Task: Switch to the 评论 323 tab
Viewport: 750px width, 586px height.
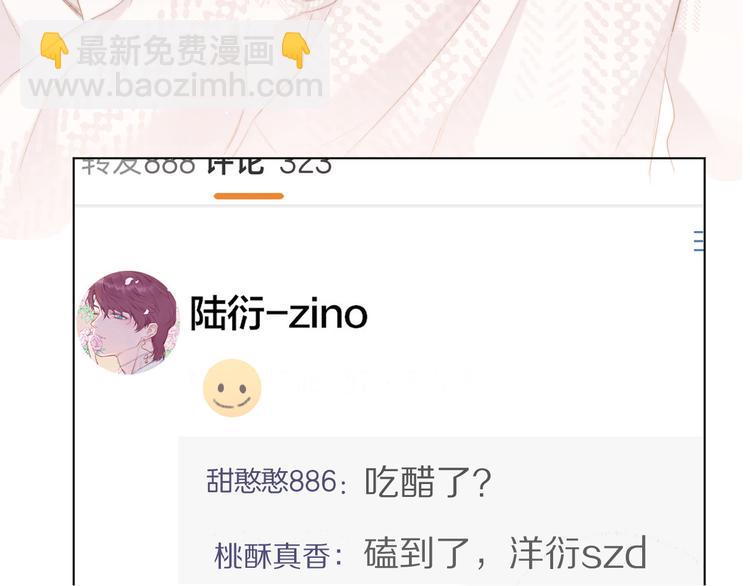Action: (x=269, y=166)
